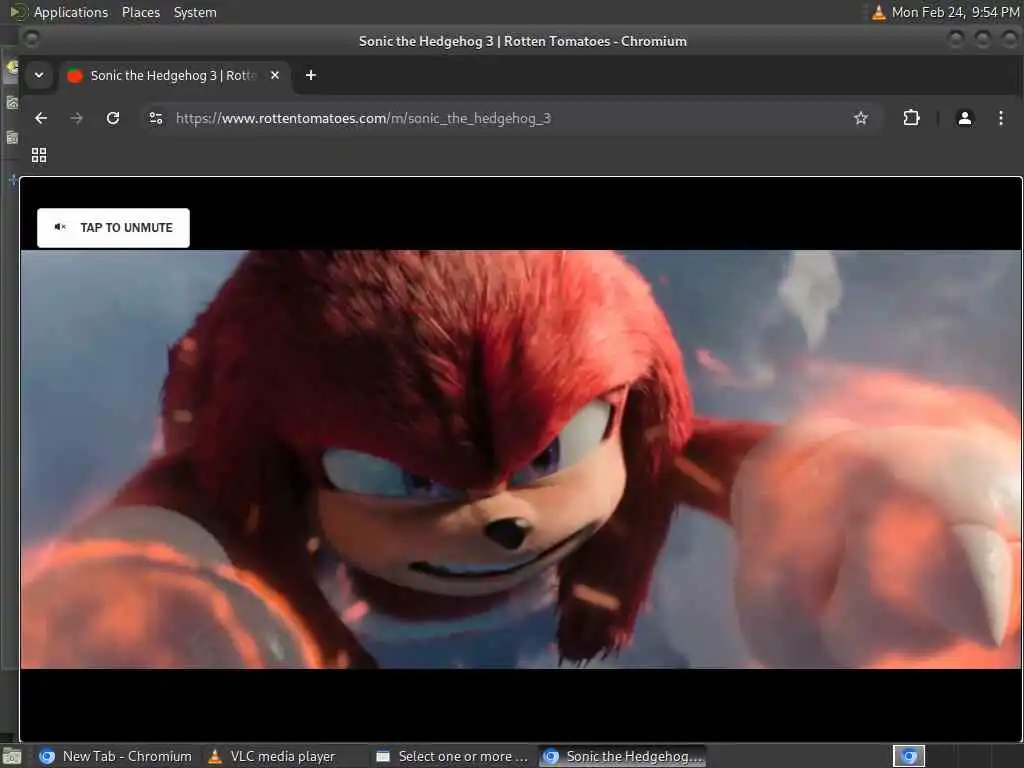This screenshot has height=768, width=1024.
Task: Open site information icon in address bar
Action: (x=156, y=118)
